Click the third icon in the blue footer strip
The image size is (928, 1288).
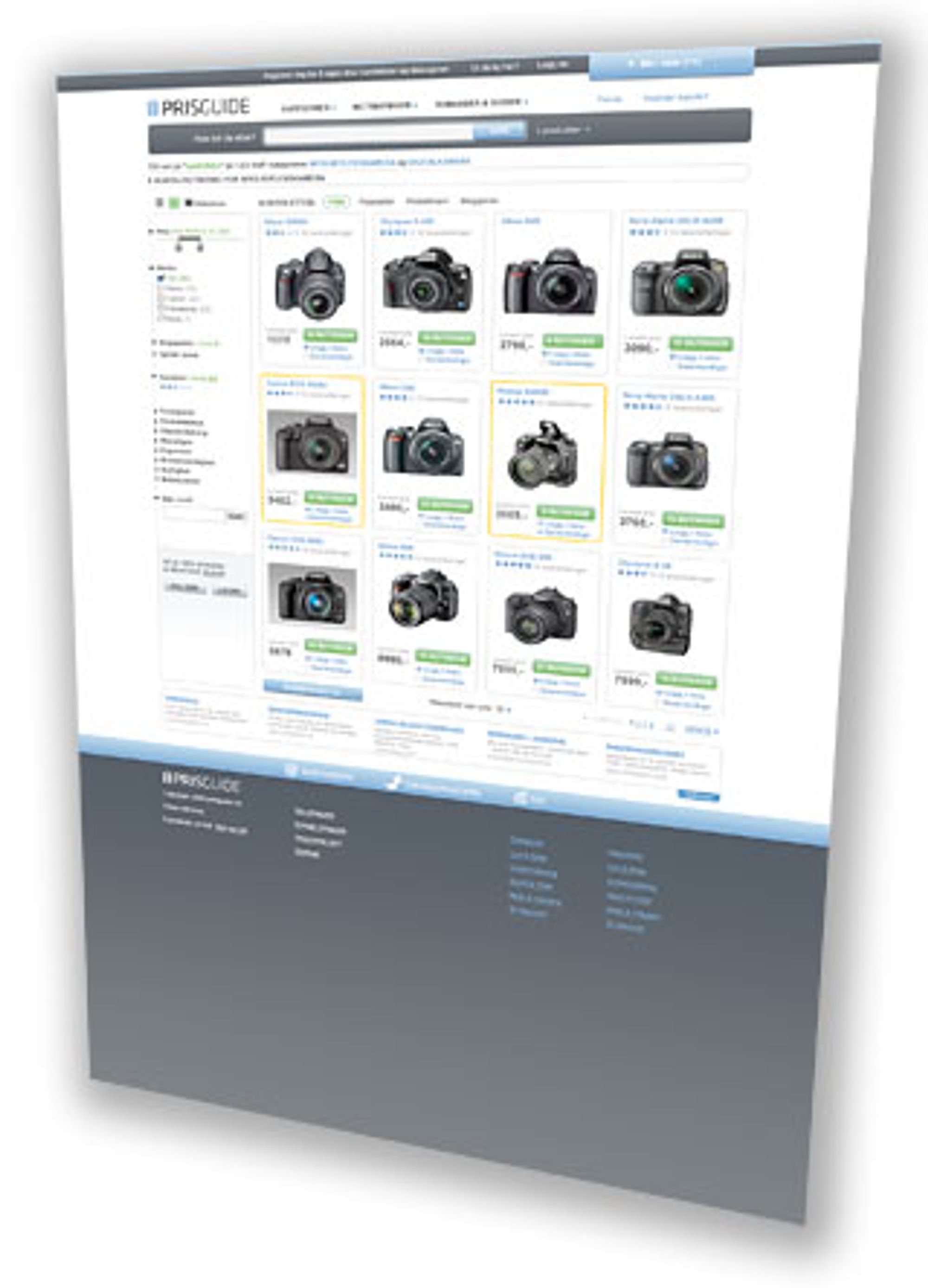pos(520,797)
